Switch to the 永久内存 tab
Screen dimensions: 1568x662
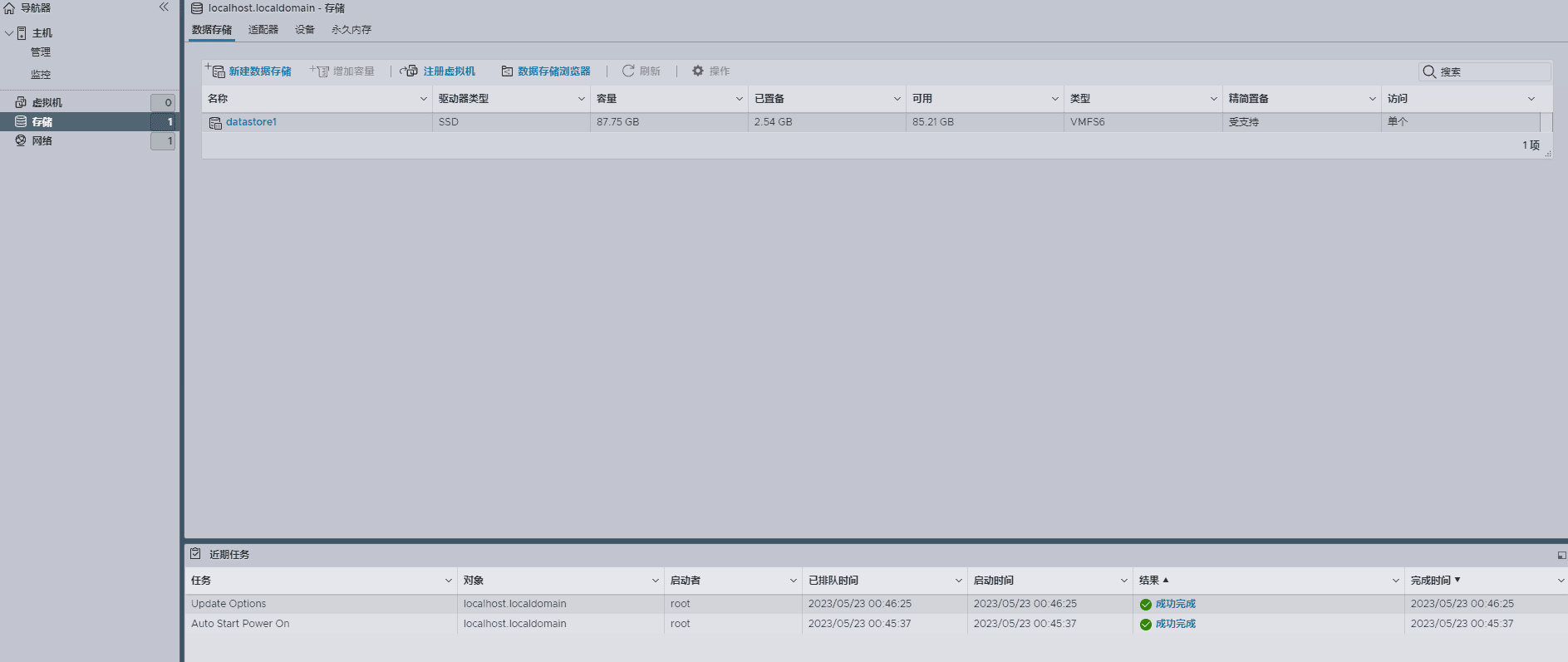(x=351, y=30)
